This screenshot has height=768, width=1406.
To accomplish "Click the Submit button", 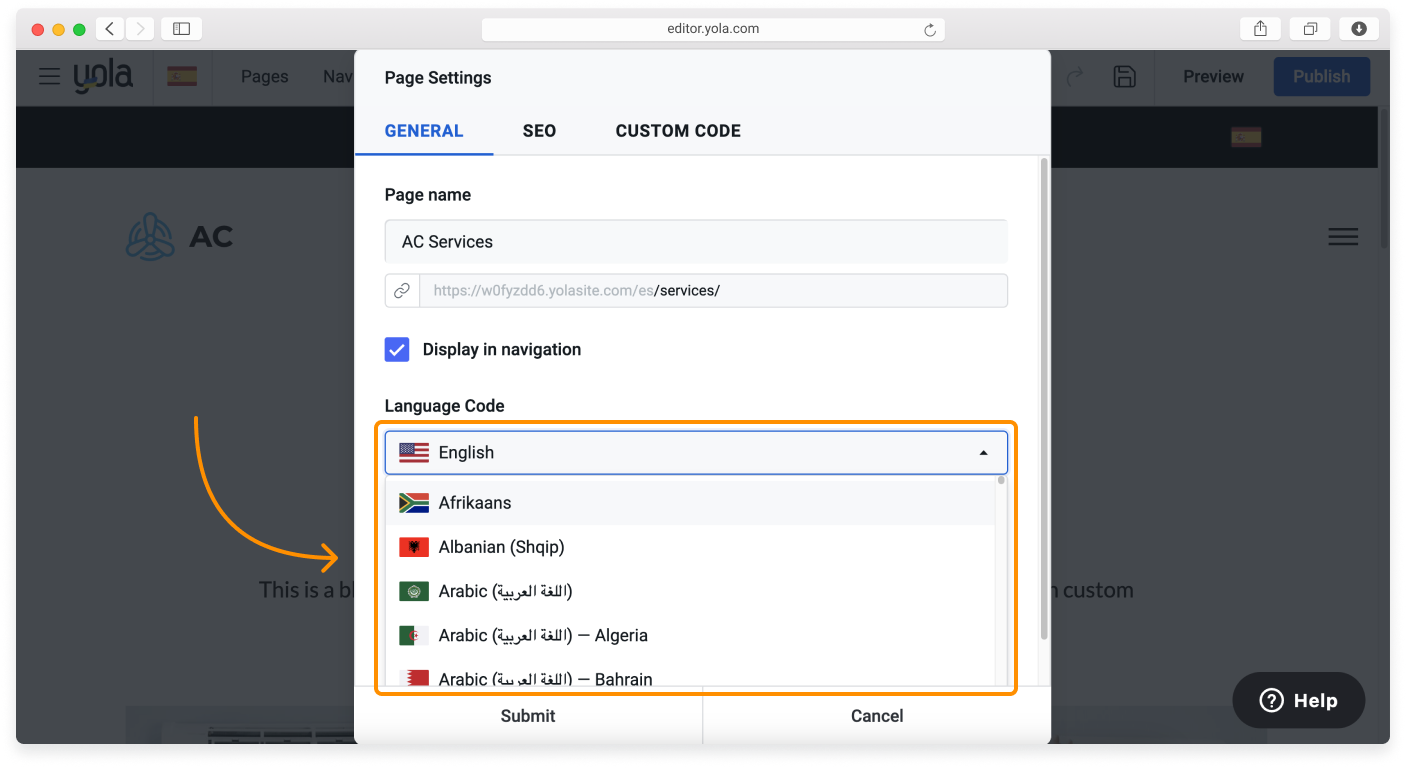I will click(528, 716).
